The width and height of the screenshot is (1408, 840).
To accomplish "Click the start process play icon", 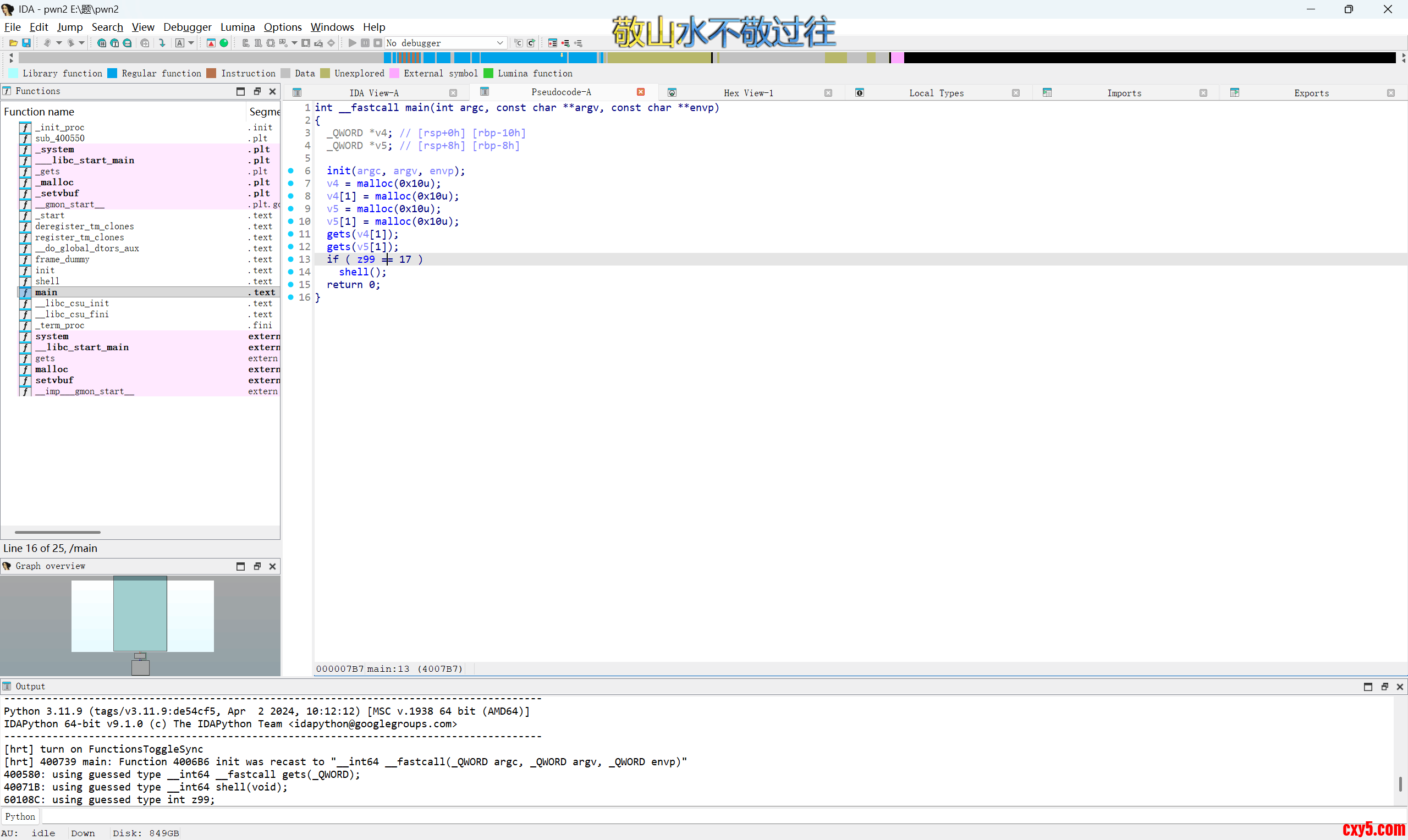I will (x=352, y=43).
